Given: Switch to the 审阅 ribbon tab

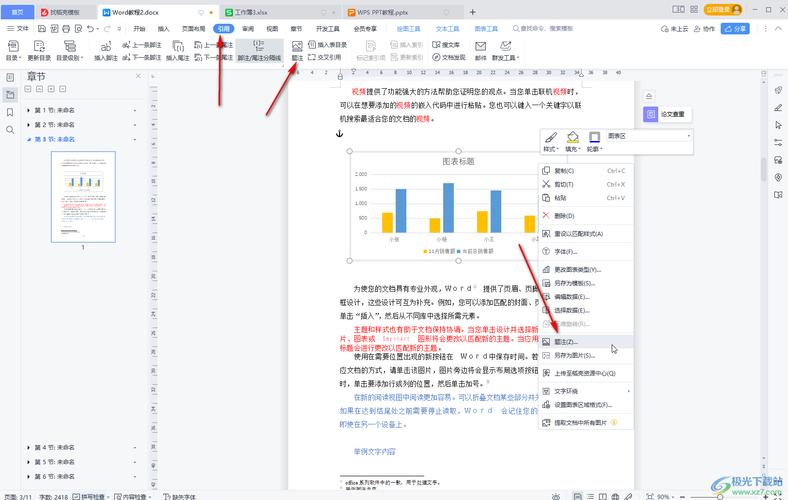Looking at the screenshot, I should click(248, 29).
